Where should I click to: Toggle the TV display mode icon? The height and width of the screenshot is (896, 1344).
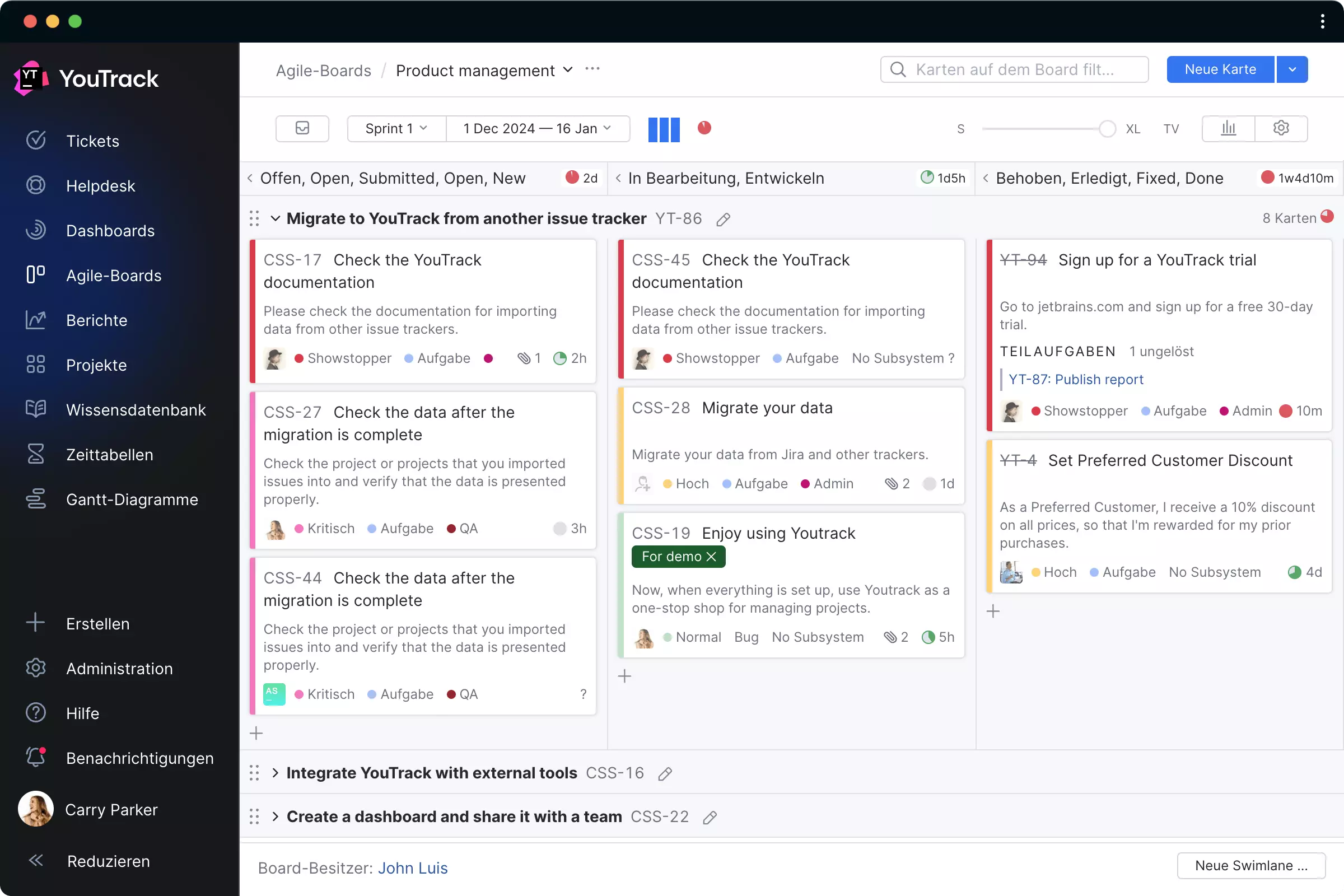coord(1171,128)
